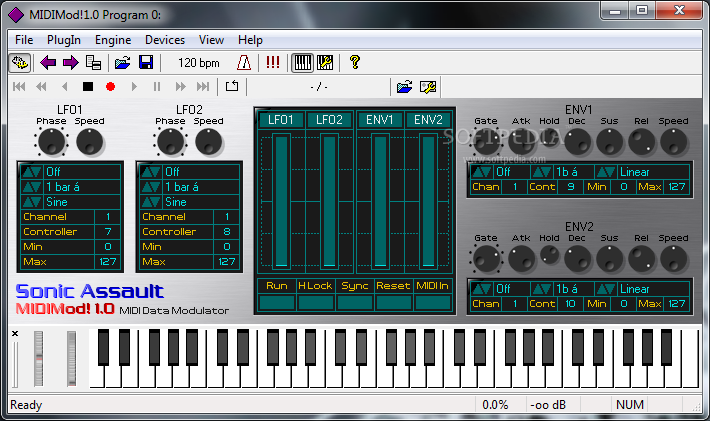Click the fast-forward transport button

point(180,86)
